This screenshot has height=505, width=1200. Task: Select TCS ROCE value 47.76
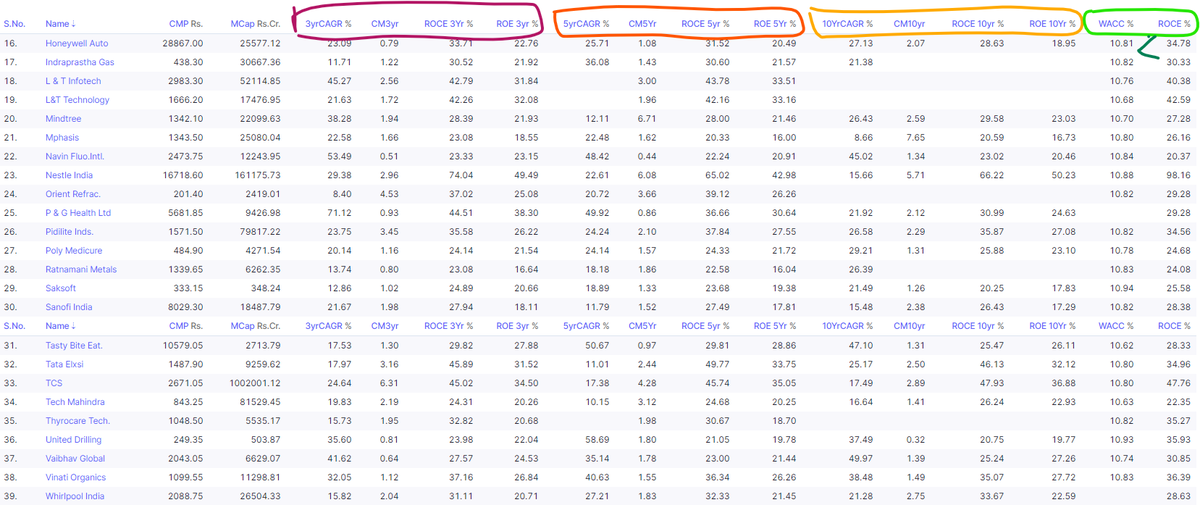[x=1178, y=384]
